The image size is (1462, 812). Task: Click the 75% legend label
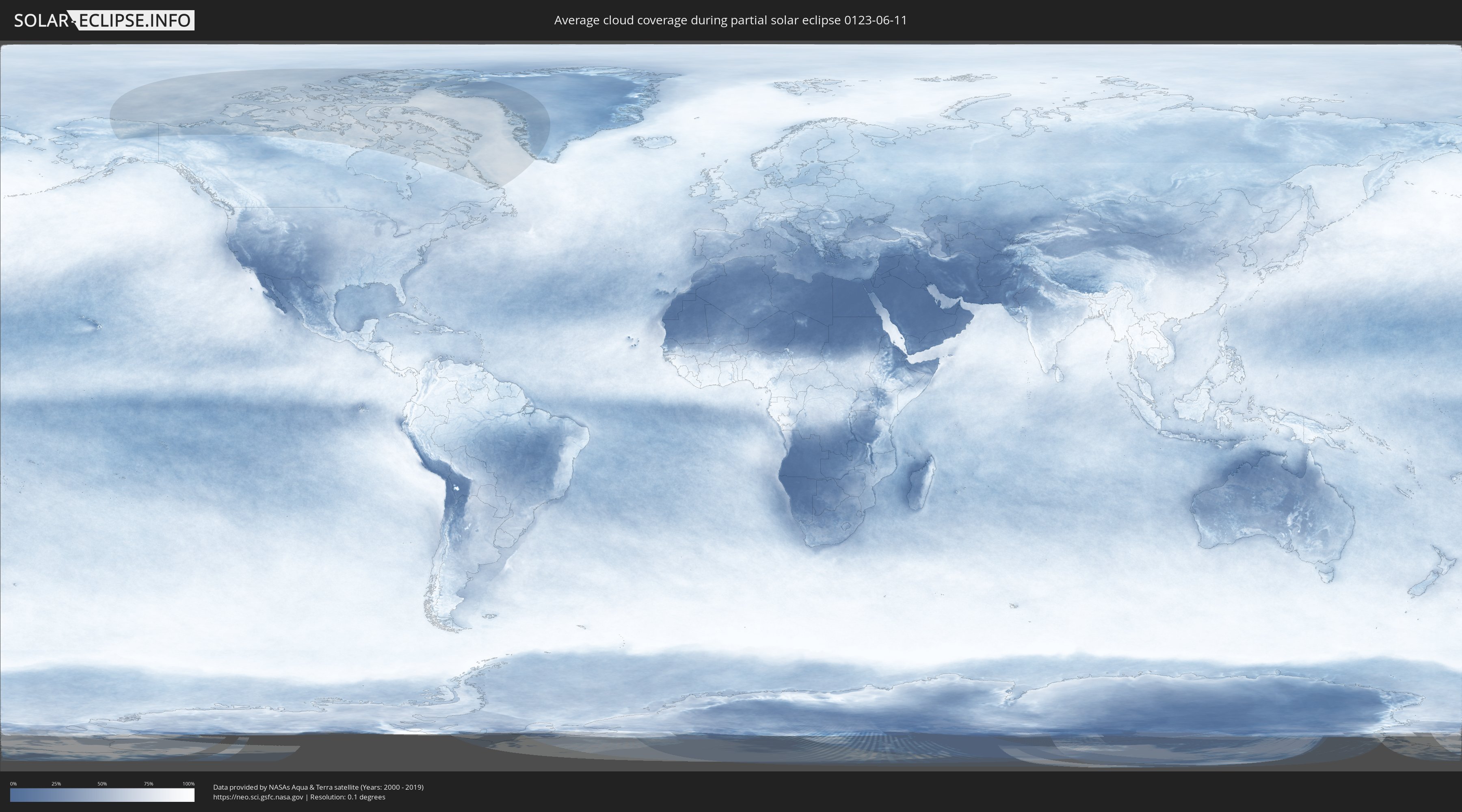tap(148, 784)
